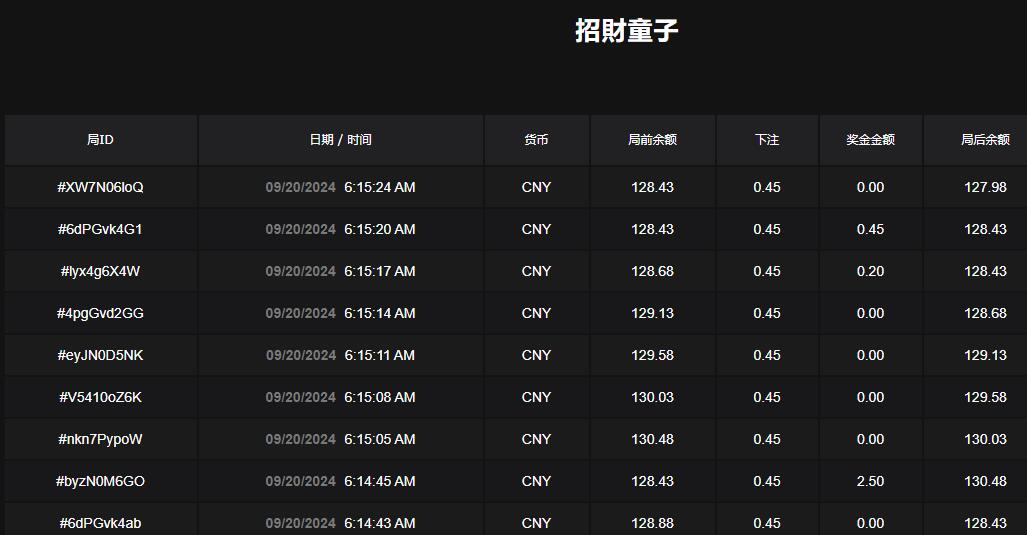This screenshot has height=535, width=1027.
Task: Select round ID #nkn7PypoW
Action: [100, 439]
